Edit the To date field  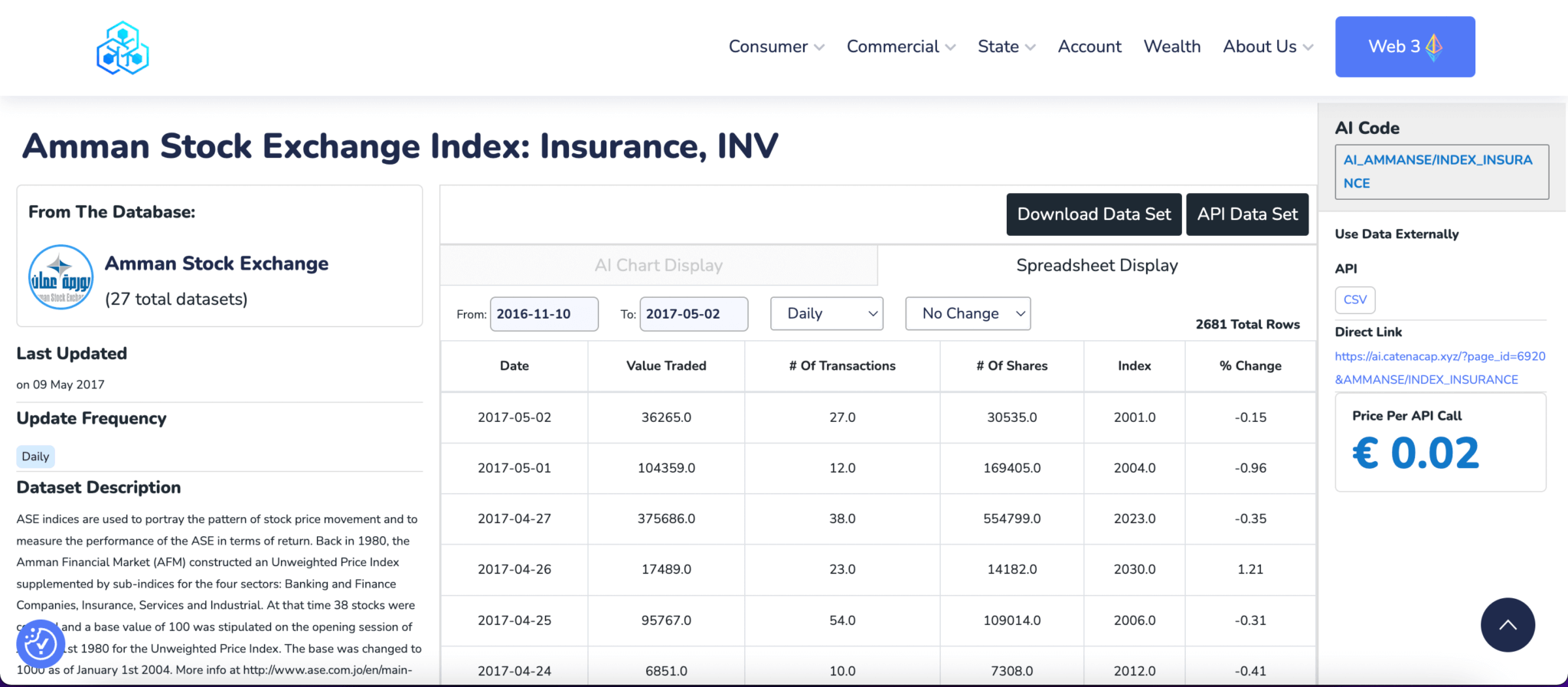click(x=693, y=314)
